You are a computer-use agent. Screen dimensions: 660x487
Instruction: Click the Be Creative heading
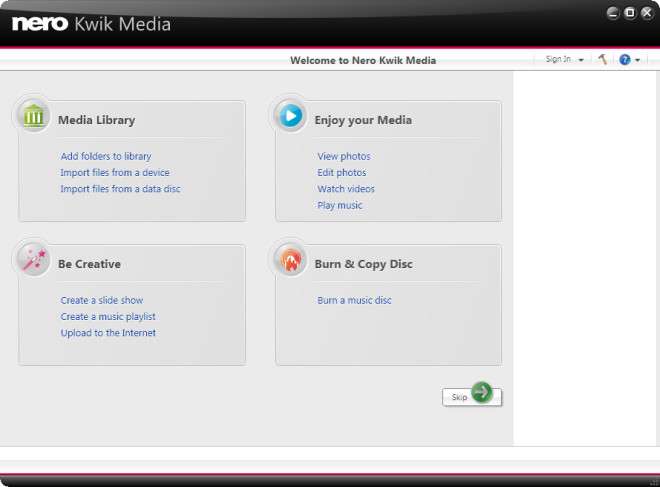pyautogui.click(x=90, y=264)
